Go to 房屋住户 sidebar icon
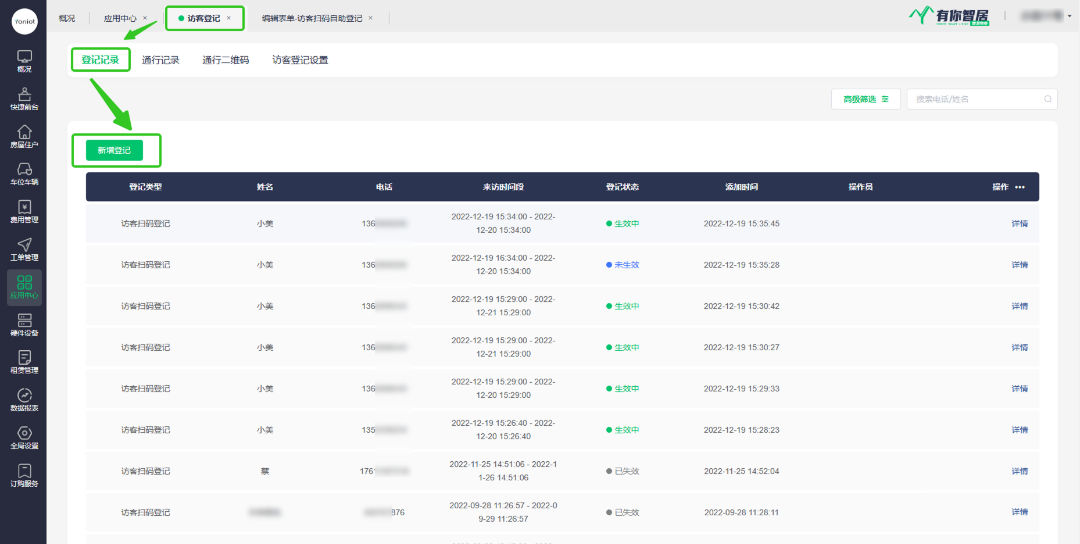This screenshot has height=544, width=1080. pos(23,136)
